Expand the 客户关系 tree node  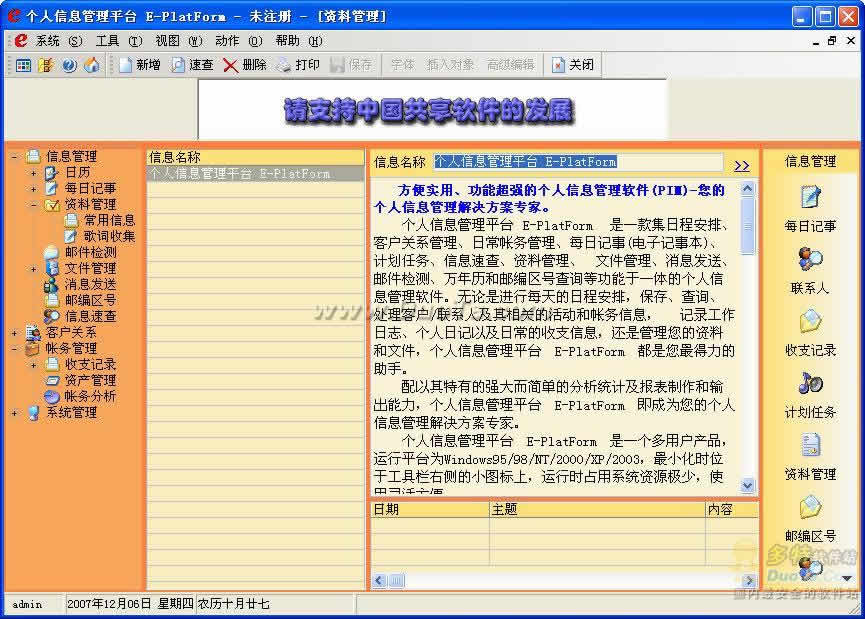coord(15,333)
